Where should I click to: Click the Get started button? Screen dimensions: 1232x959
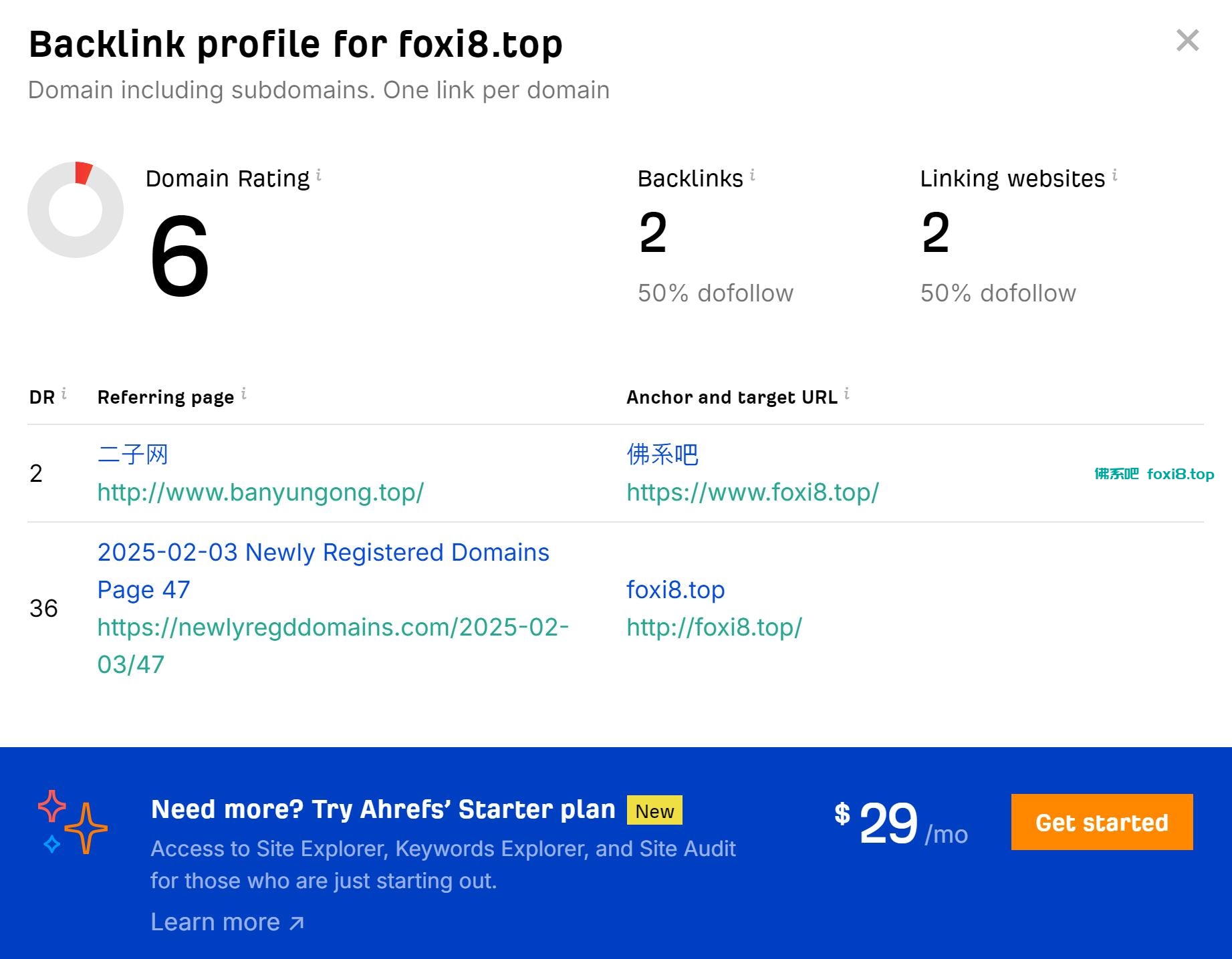click(x=1102, y=822)
